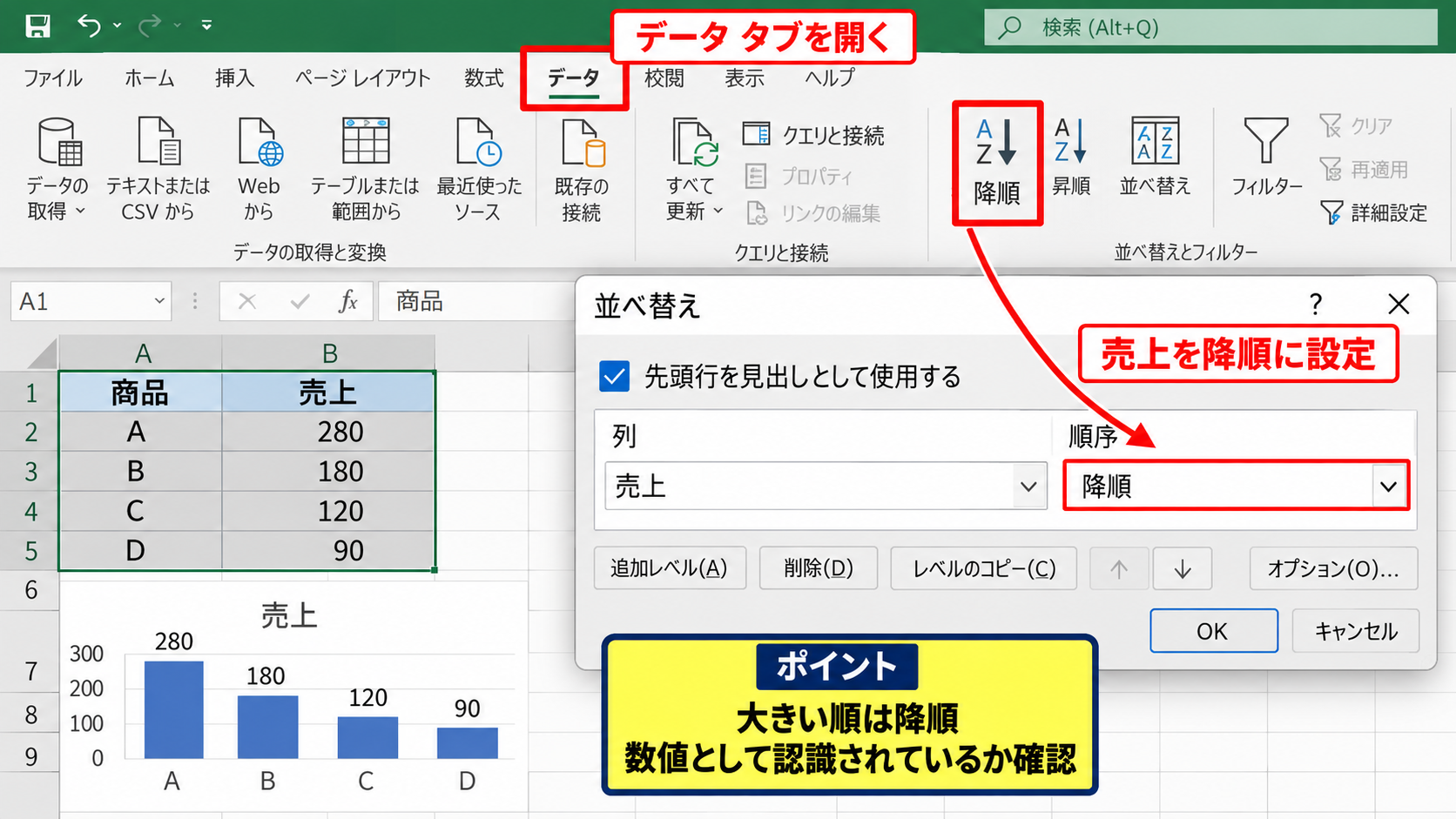This screenshot has height=819, width=1456.
Task: Open the ファイル tab
Action: (53, 78)
